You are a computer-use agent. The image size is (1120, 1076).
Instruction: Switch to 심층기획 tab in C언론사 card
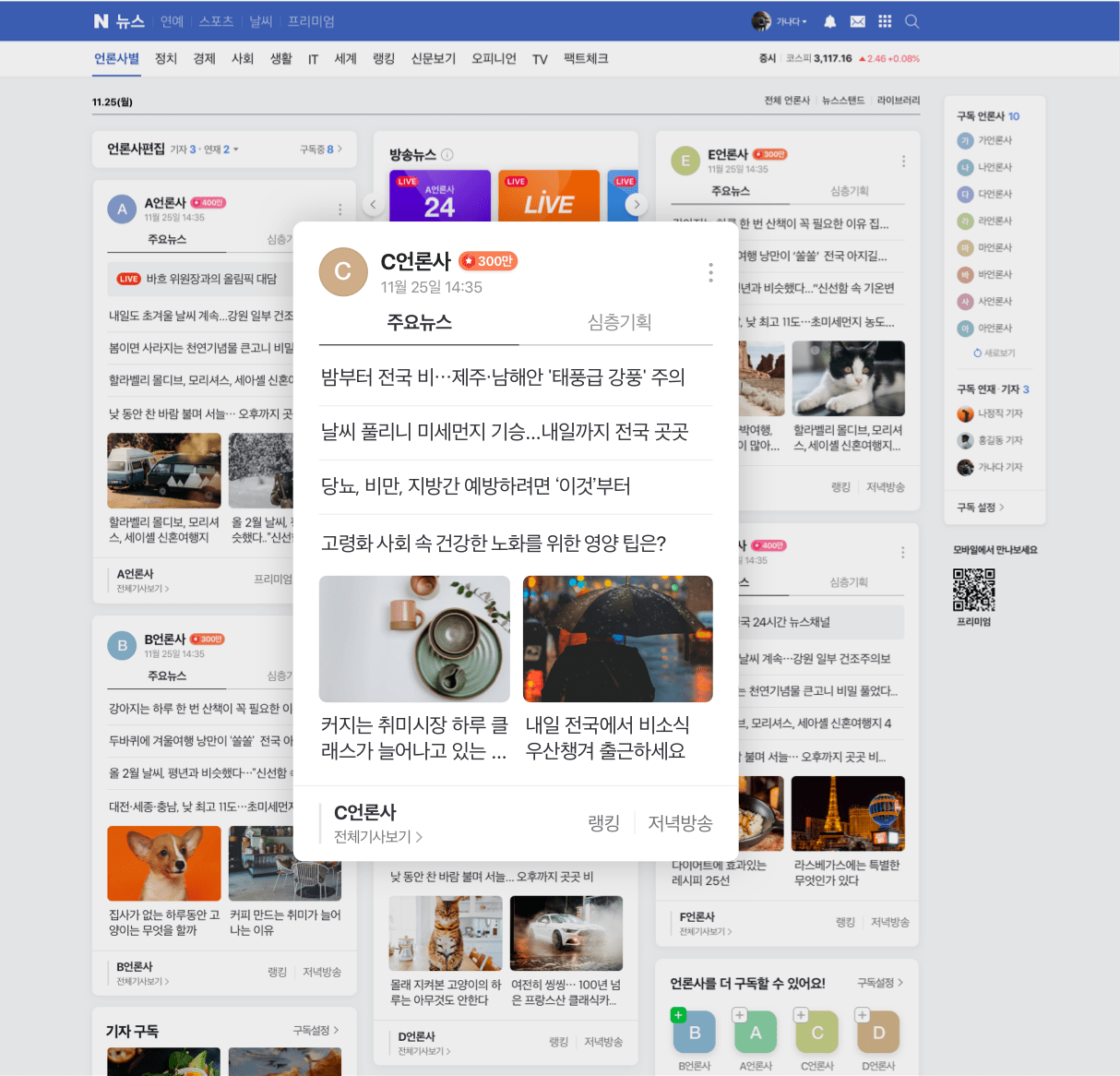[x=619, y=322]
